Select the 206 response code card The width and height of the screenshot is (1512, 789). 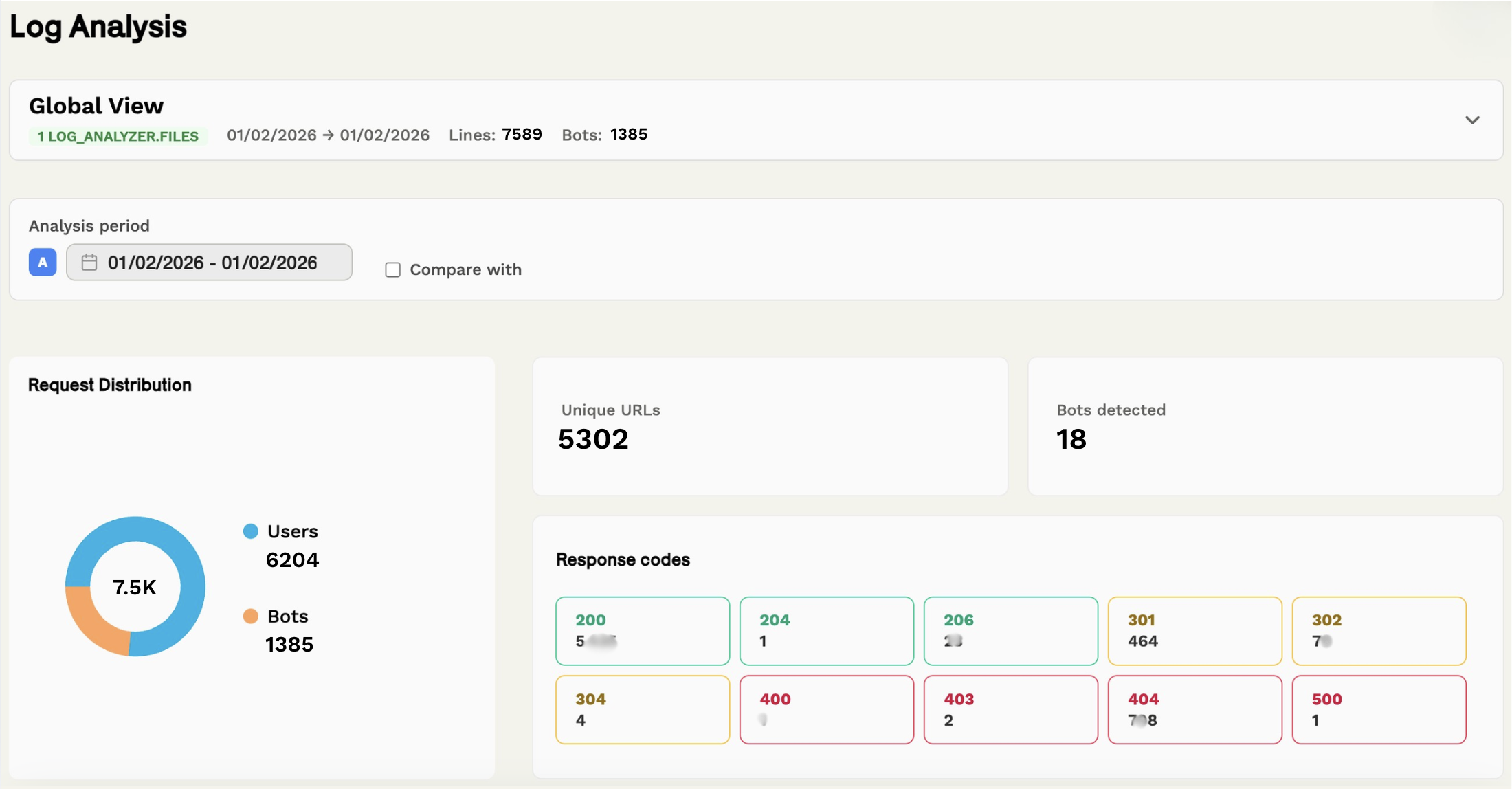tap(1010, 631)
